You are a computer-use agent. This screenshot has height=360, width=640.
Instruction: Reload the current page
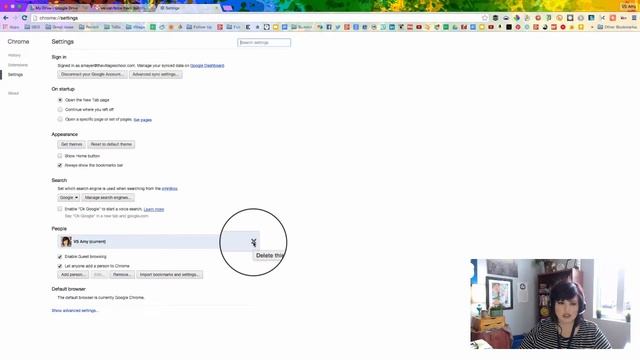pos(24,18)
